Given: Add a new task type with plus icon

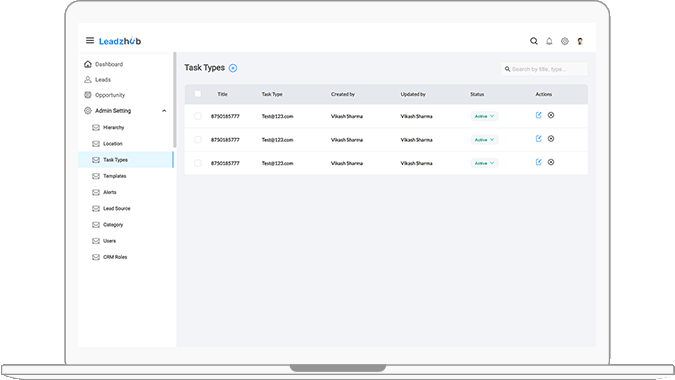Looking at the screenshot, I should (x=233, y=68).
